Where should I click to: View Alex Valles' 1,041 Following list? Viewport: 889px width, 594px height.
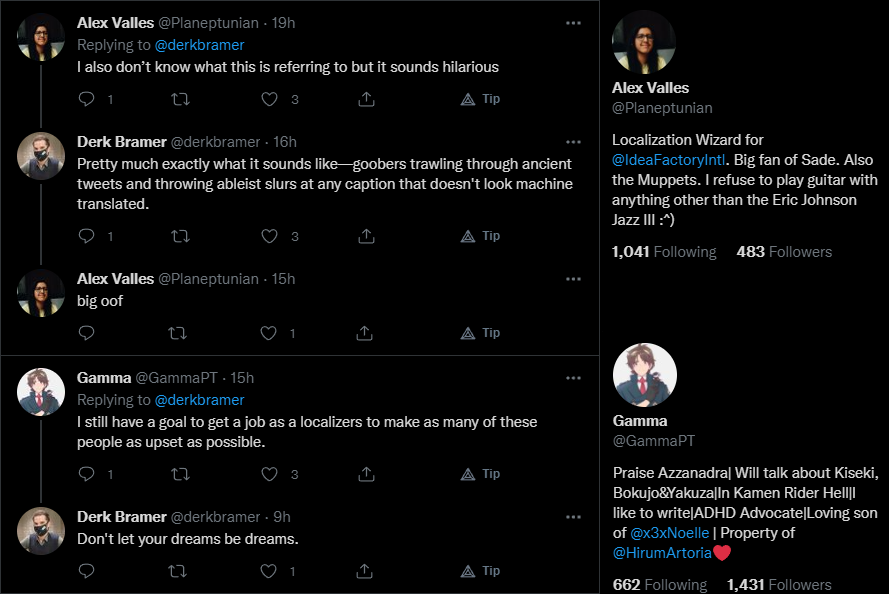pyautogui.click(x=664, y=252)
